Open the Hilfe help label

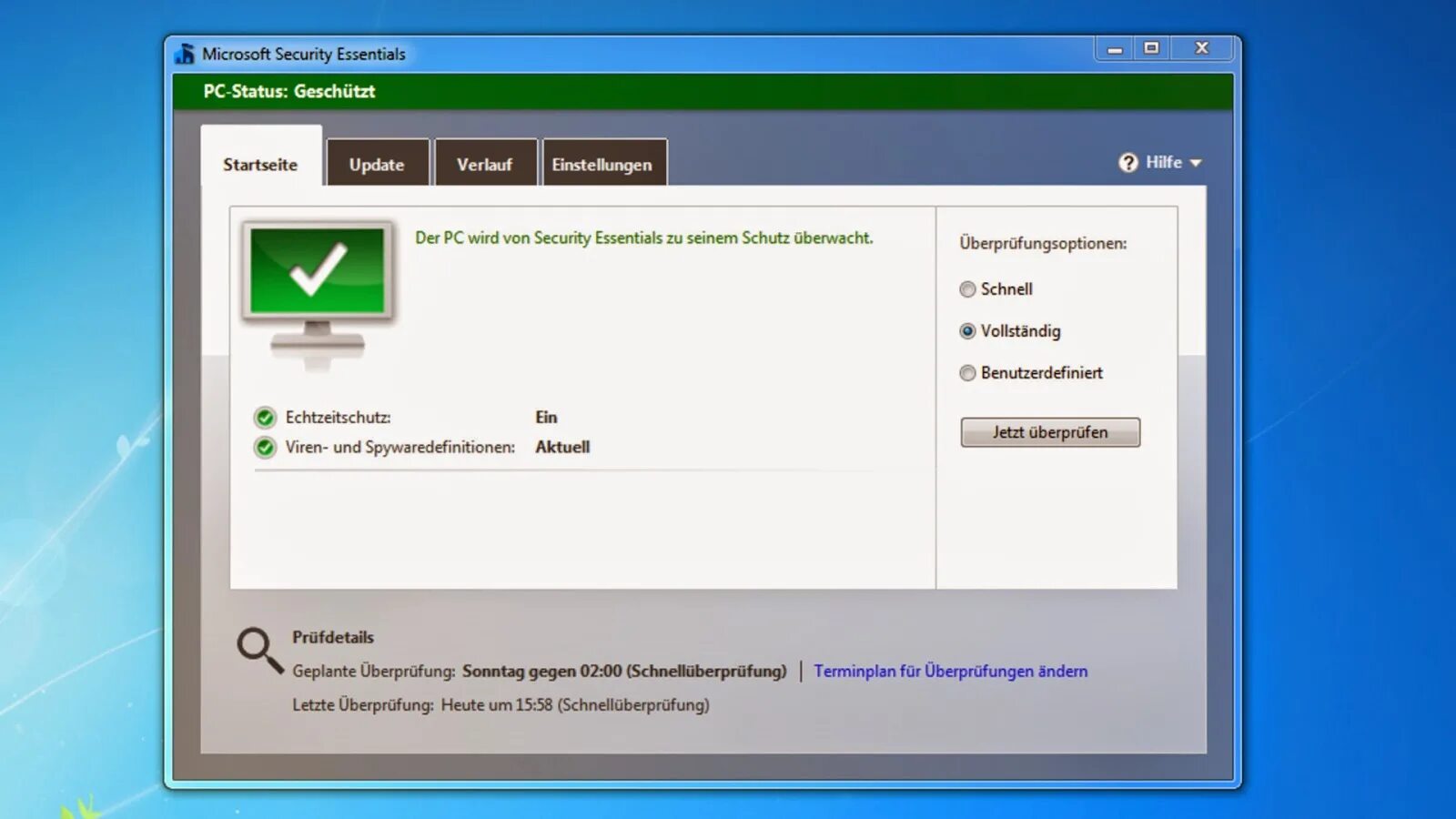(1164, 162)
